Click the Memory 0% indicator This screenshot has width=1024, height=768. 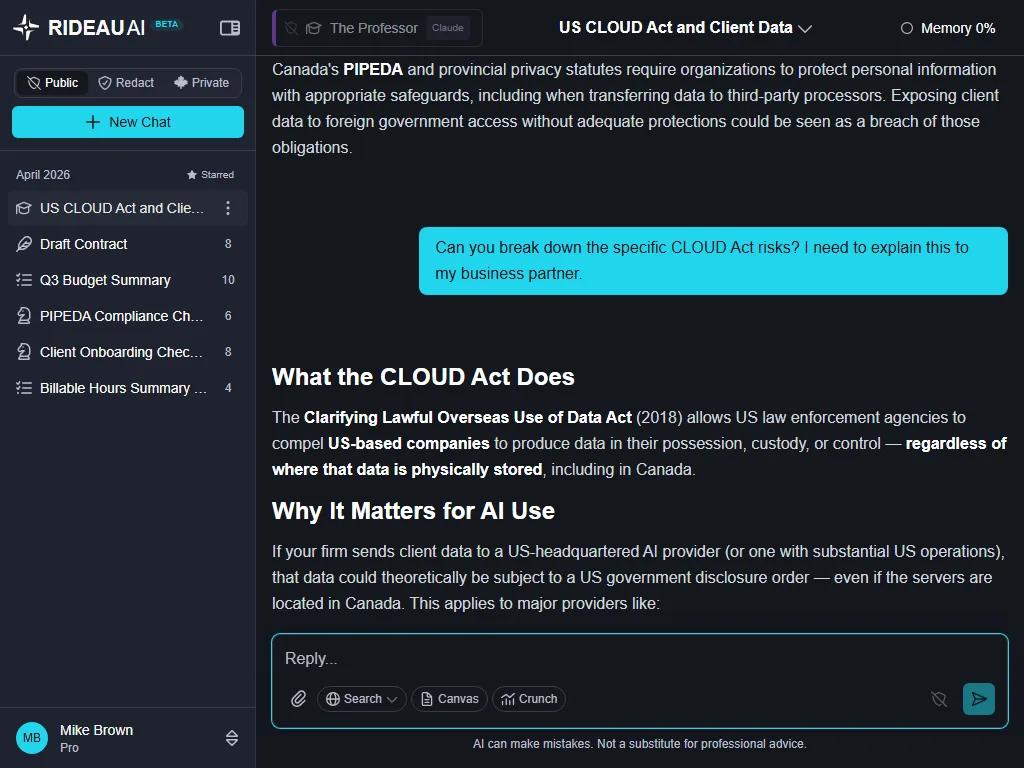948,28
